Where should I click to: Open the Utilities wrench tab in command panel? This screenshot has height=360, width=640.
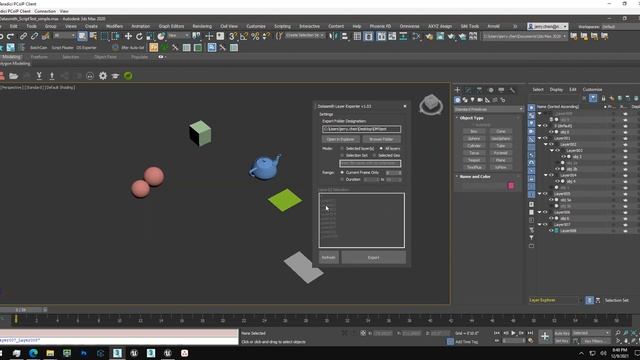pyautogui.click(x=512, y=90)
